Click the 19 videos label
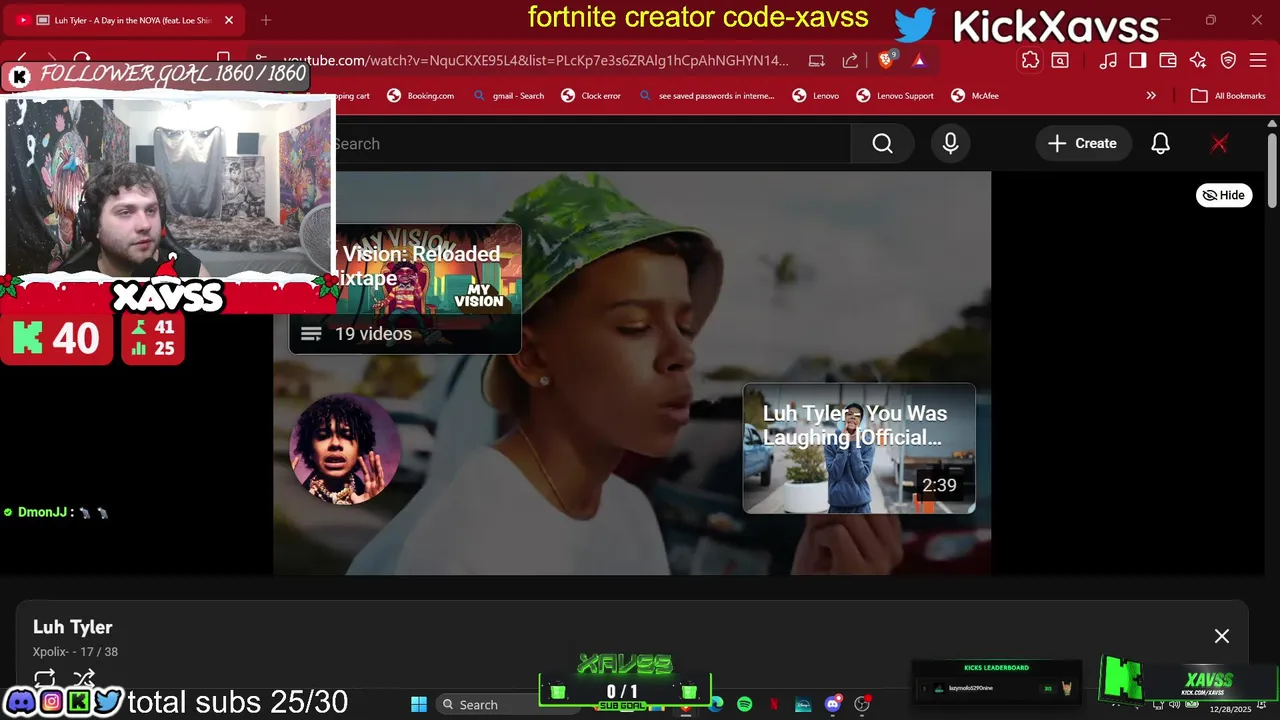The width and height of the screenshot is (1280, 720). (x=373, y=334)
